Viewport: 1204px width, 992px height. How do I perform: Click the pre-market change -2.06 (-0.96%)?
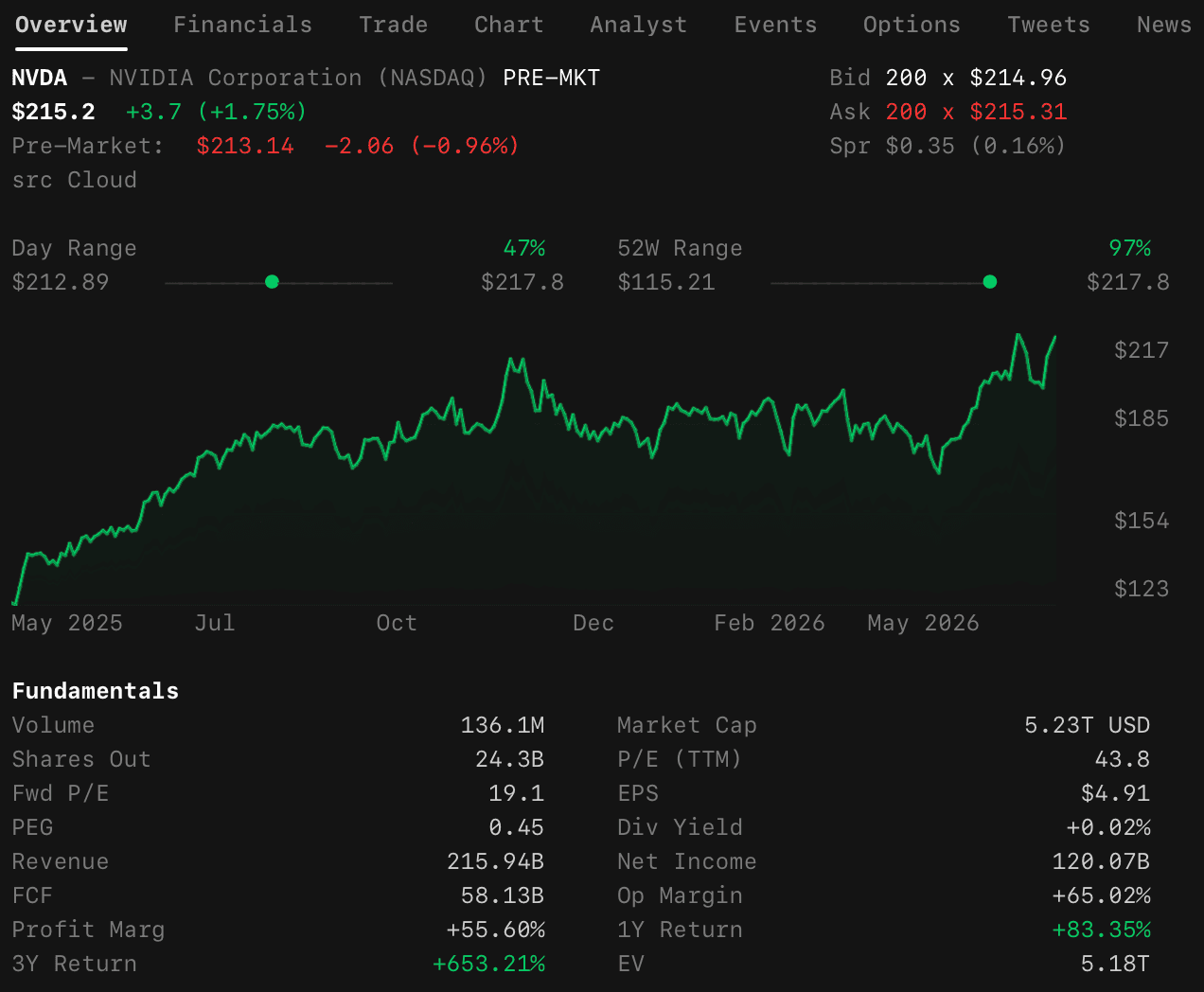tap(421, 146)
